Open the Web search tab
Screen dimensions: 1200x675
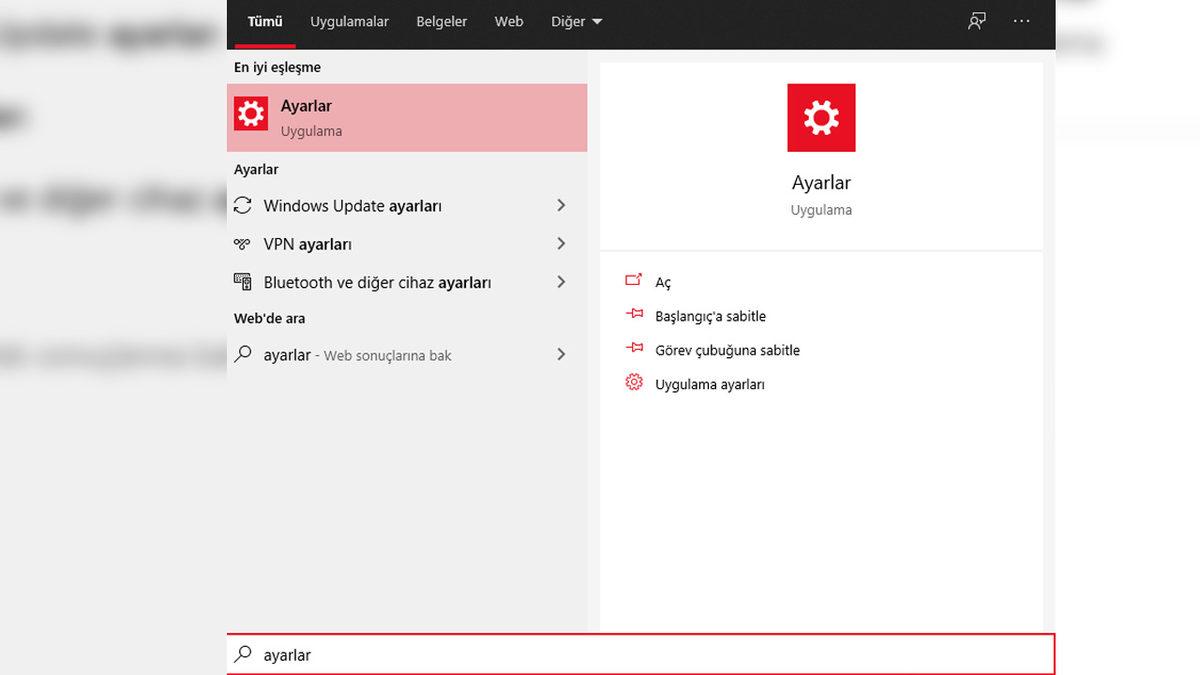[508, 20]
